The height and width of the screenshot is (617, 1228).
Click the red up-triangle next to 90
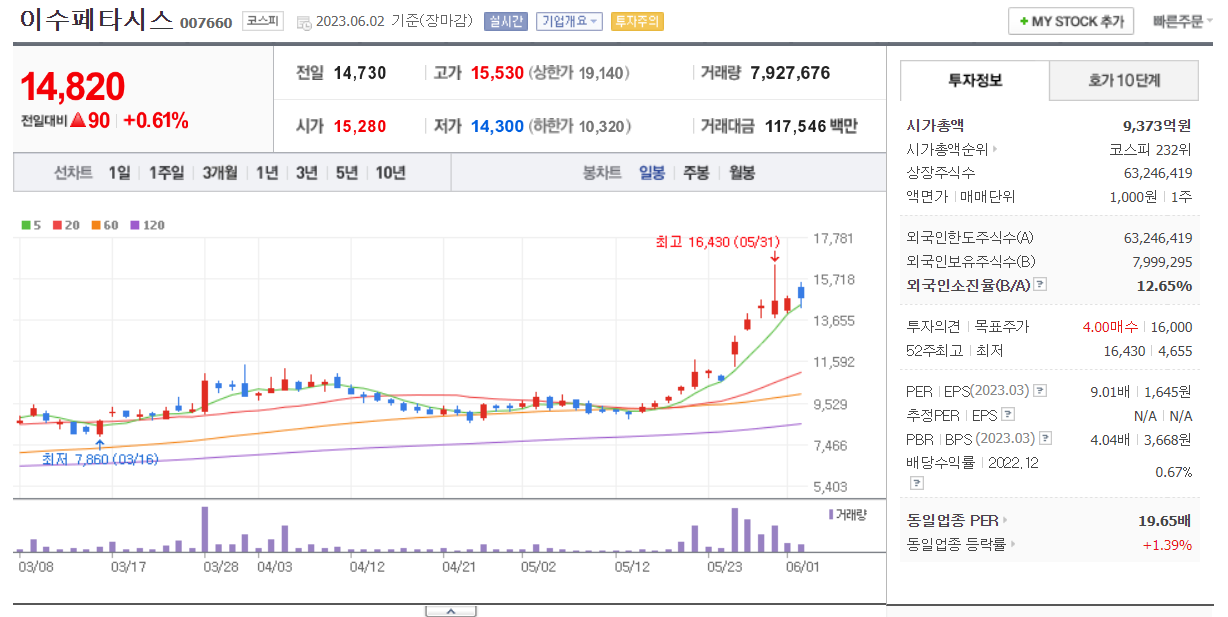76,121
